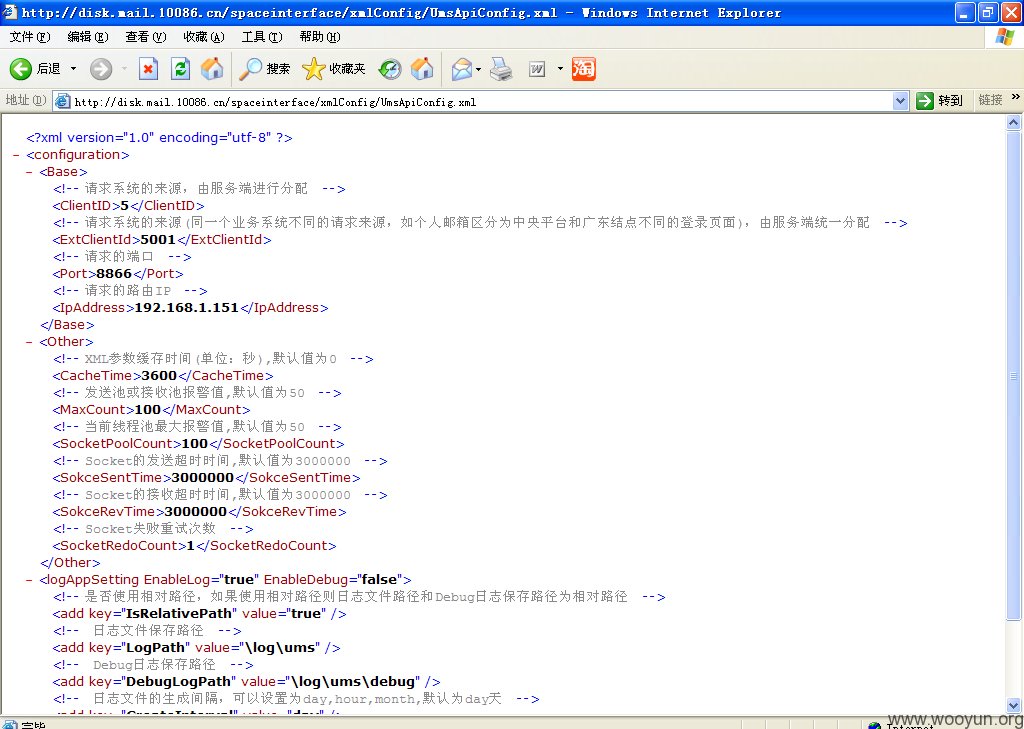Click the vertical scrollbar thumb
The width and height of the screenshot is (1024, 729).
[1014, 376]
